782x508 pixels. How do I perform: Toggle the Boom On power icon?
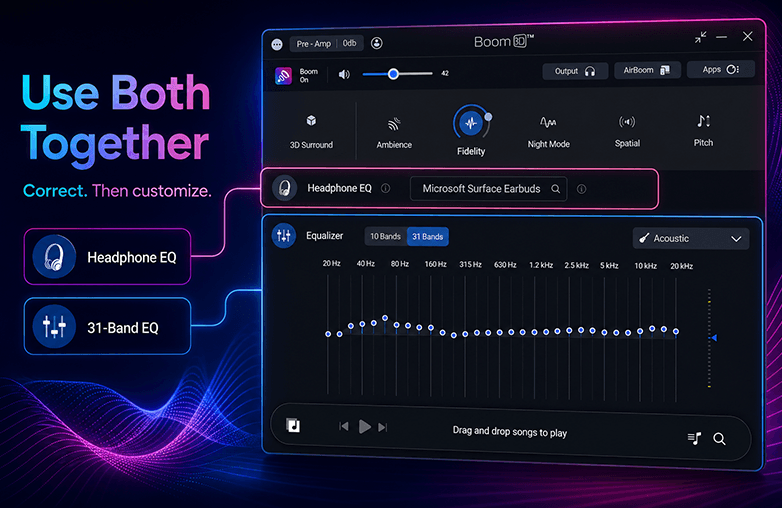point(283,76)
